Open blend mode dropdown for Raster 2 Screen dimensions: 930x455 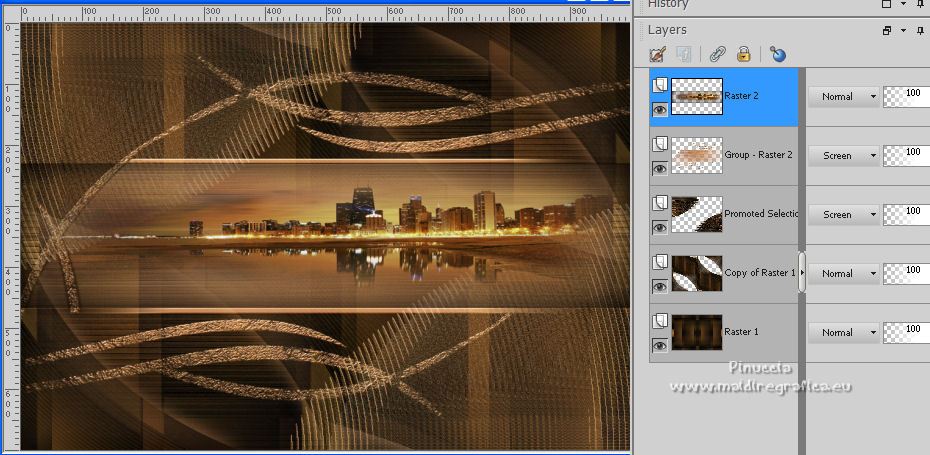(843, 97)
